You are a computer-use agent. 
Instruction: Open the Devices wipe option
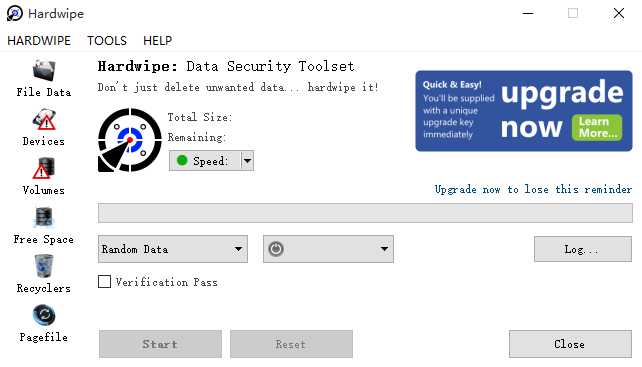coord(43,120)
